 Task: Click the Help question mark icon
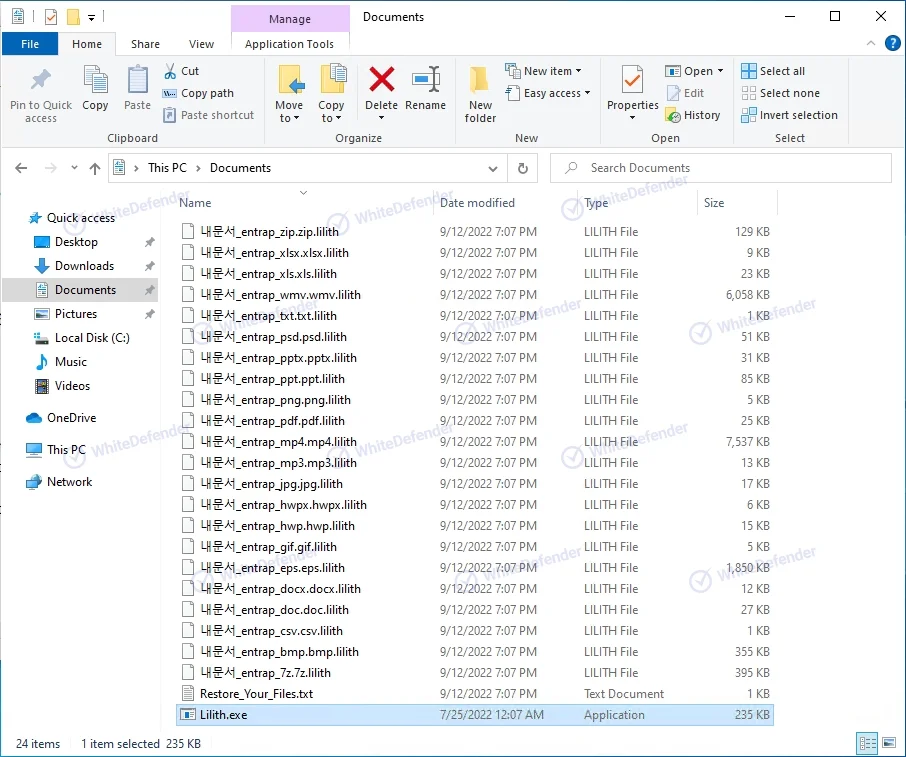point(892,43)
